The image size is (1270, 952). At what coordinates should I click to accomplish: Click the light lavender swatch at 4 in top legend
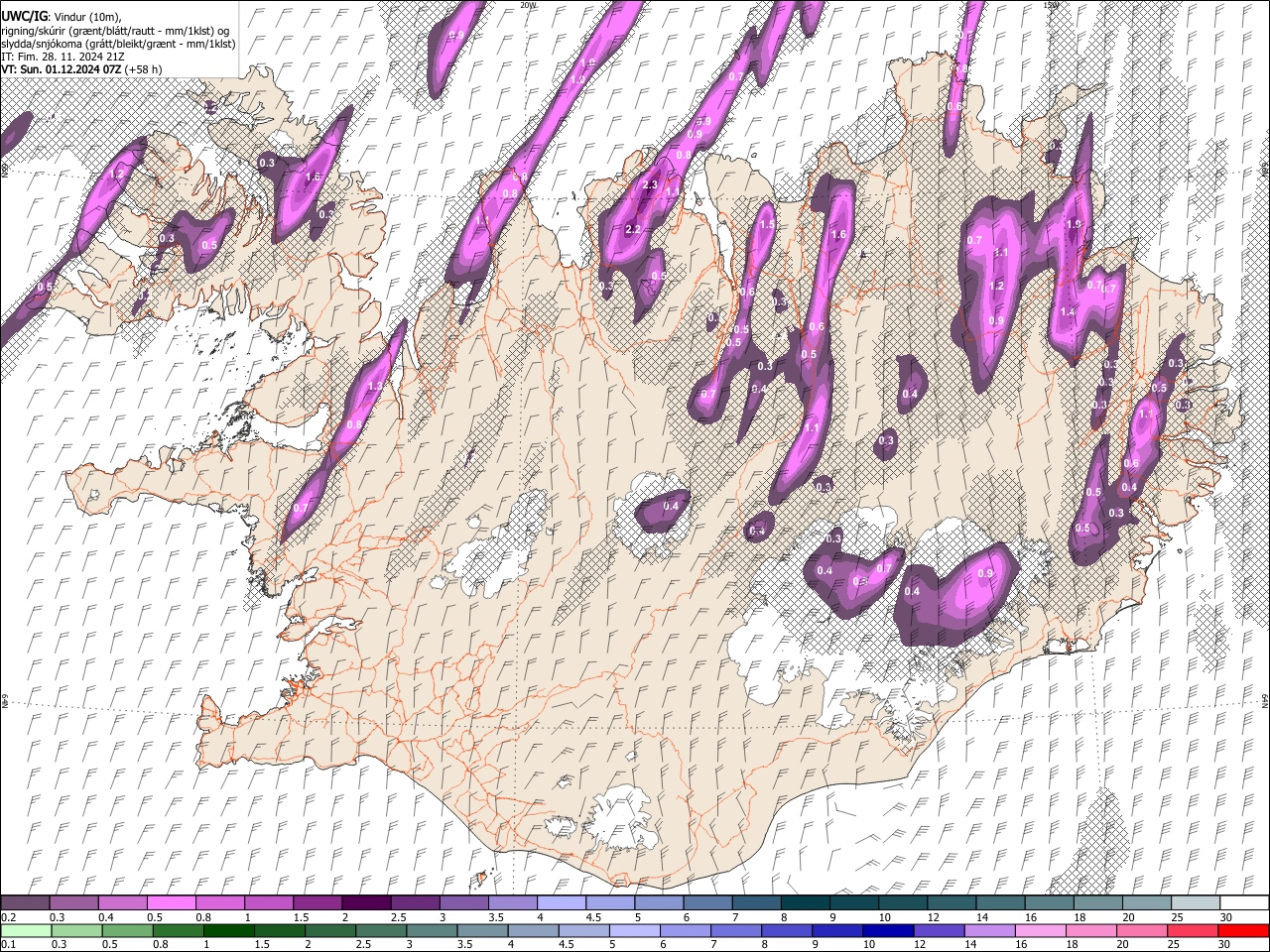point(561,902)
